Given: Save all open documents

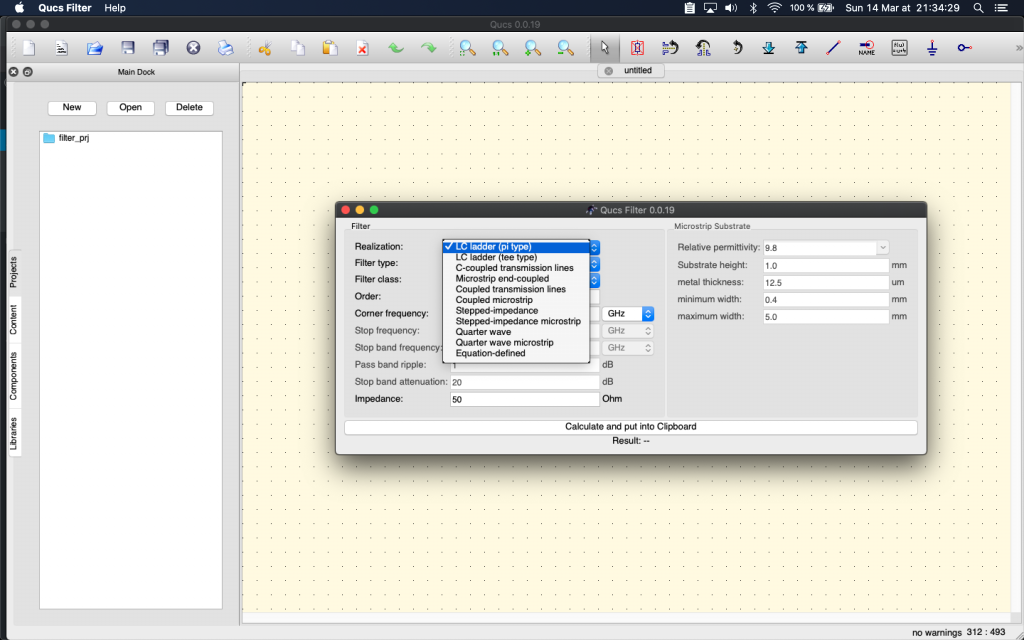Looking at the screenshot, I should [x=161, y=48].
